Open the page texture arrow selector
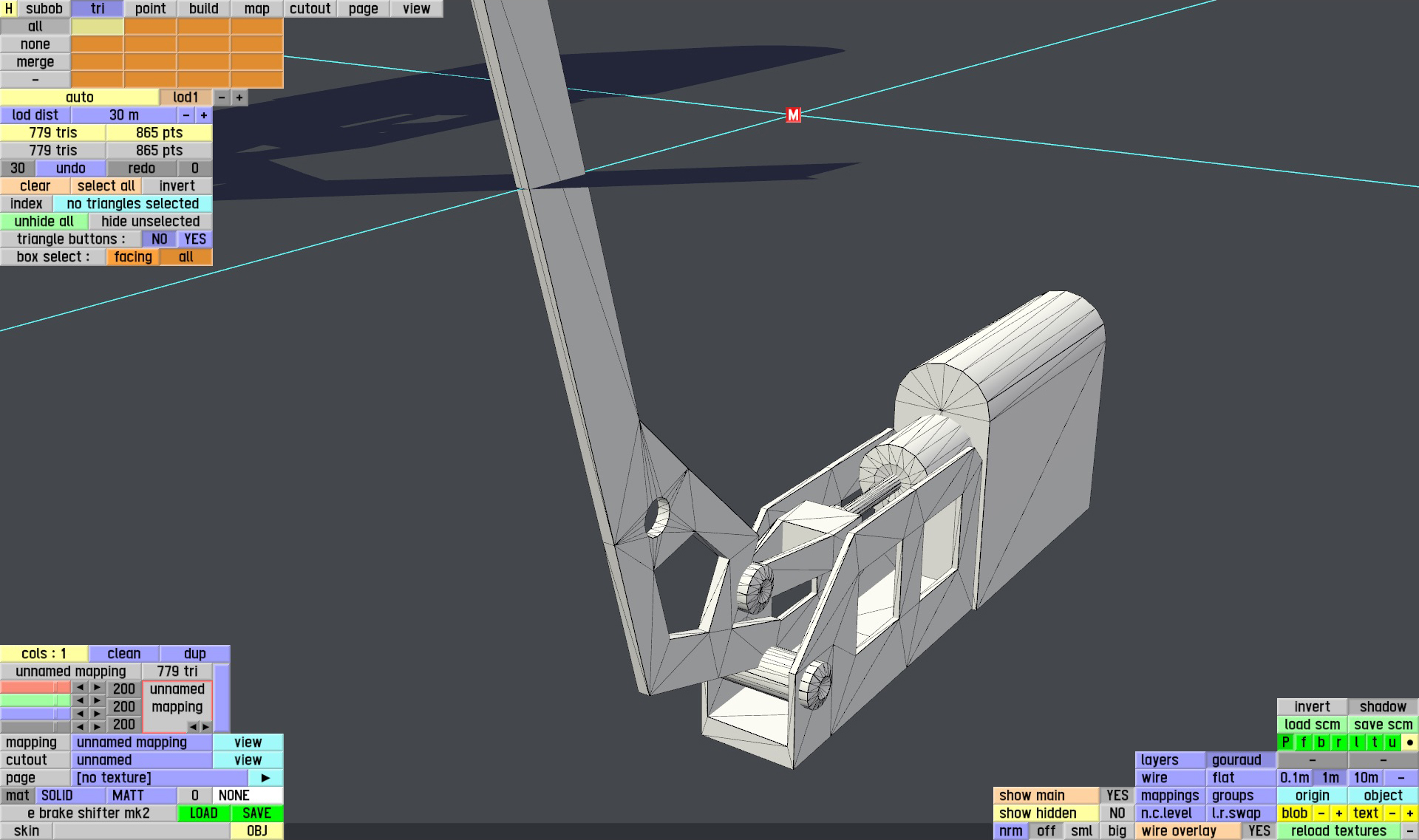The width and height of the screenshot is (1419, 840). tap(265, 778)
